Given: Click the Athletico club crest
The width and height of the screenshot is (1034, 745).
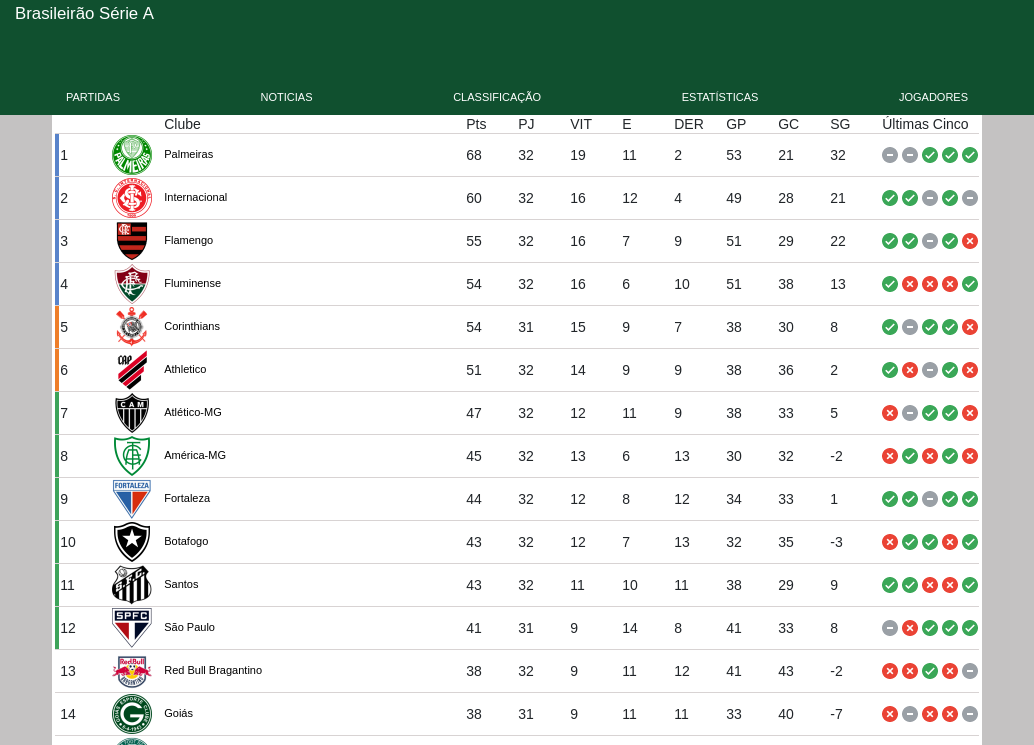Looking at the screenshot, I should pos(132,370).
